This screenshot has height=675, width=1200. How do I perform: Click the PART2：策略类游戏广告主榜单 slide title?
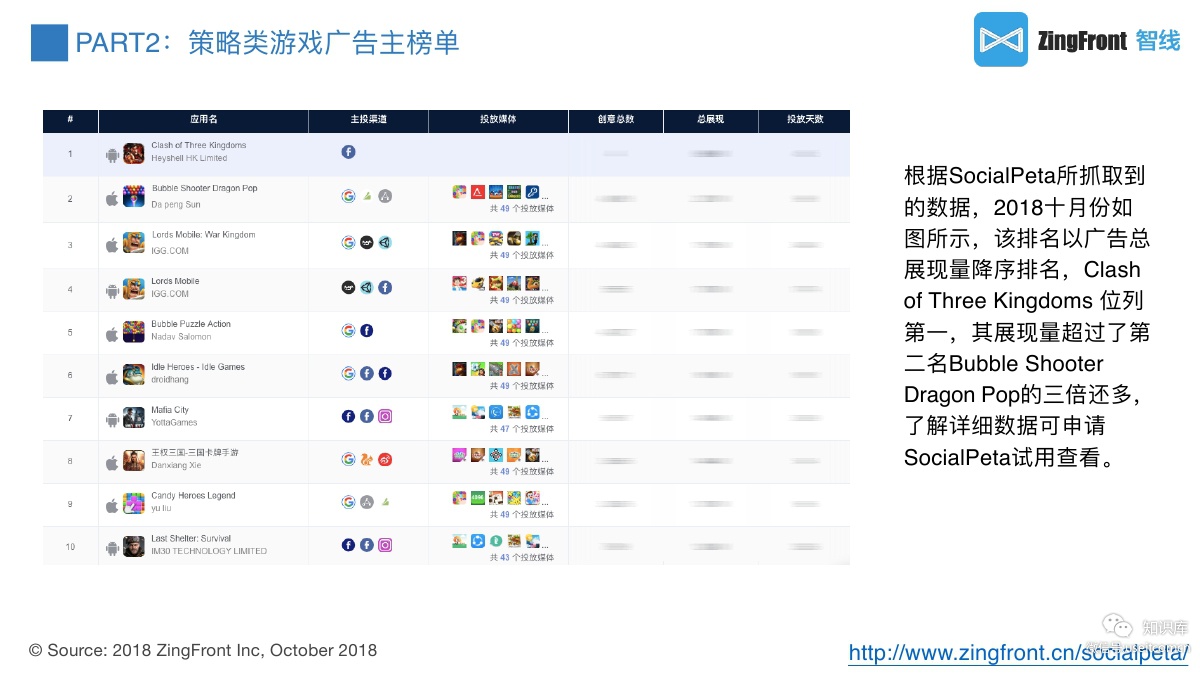point(268,43)
